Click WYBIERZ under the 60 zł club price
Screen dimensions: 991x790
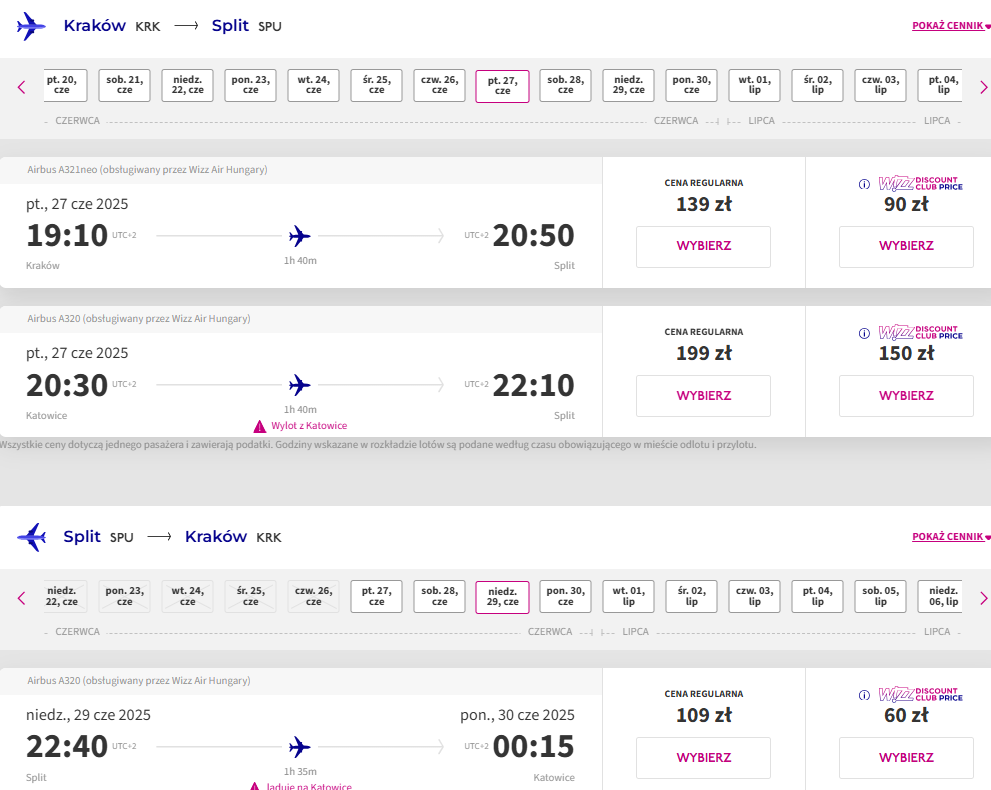click(x=906, y=758)
